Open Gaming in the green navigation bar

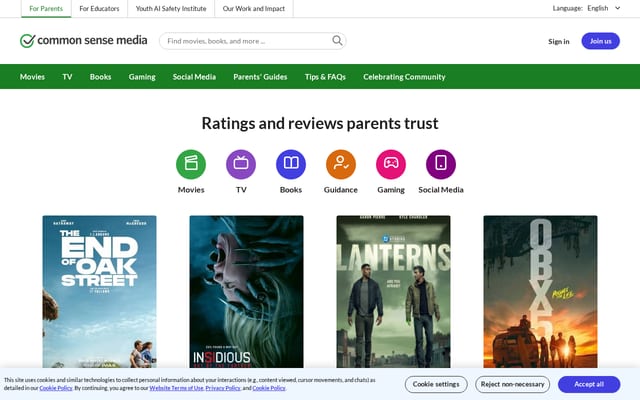[x=142, y=77]
